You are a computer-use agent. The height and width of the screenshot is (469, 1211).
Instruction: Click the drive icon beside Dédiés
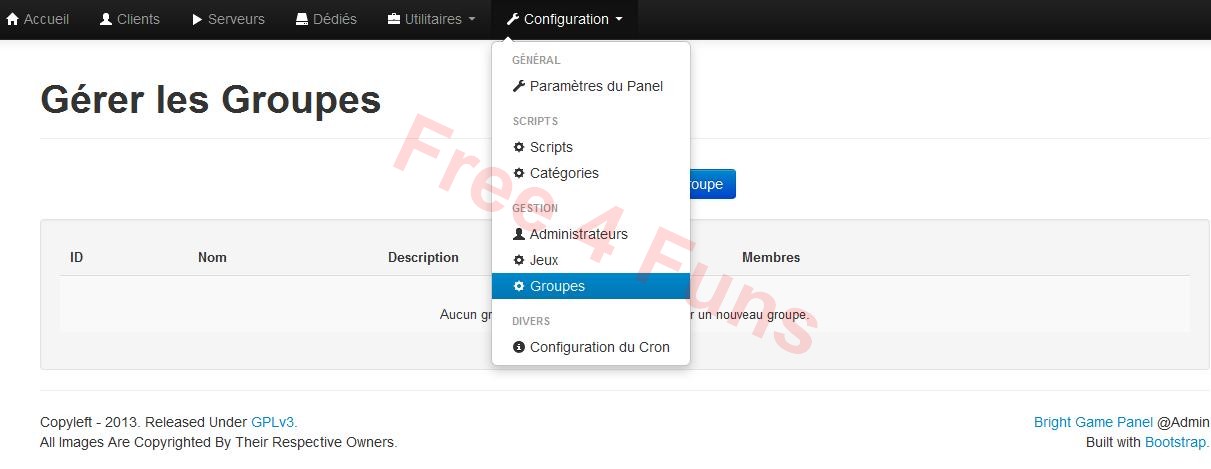302,19
